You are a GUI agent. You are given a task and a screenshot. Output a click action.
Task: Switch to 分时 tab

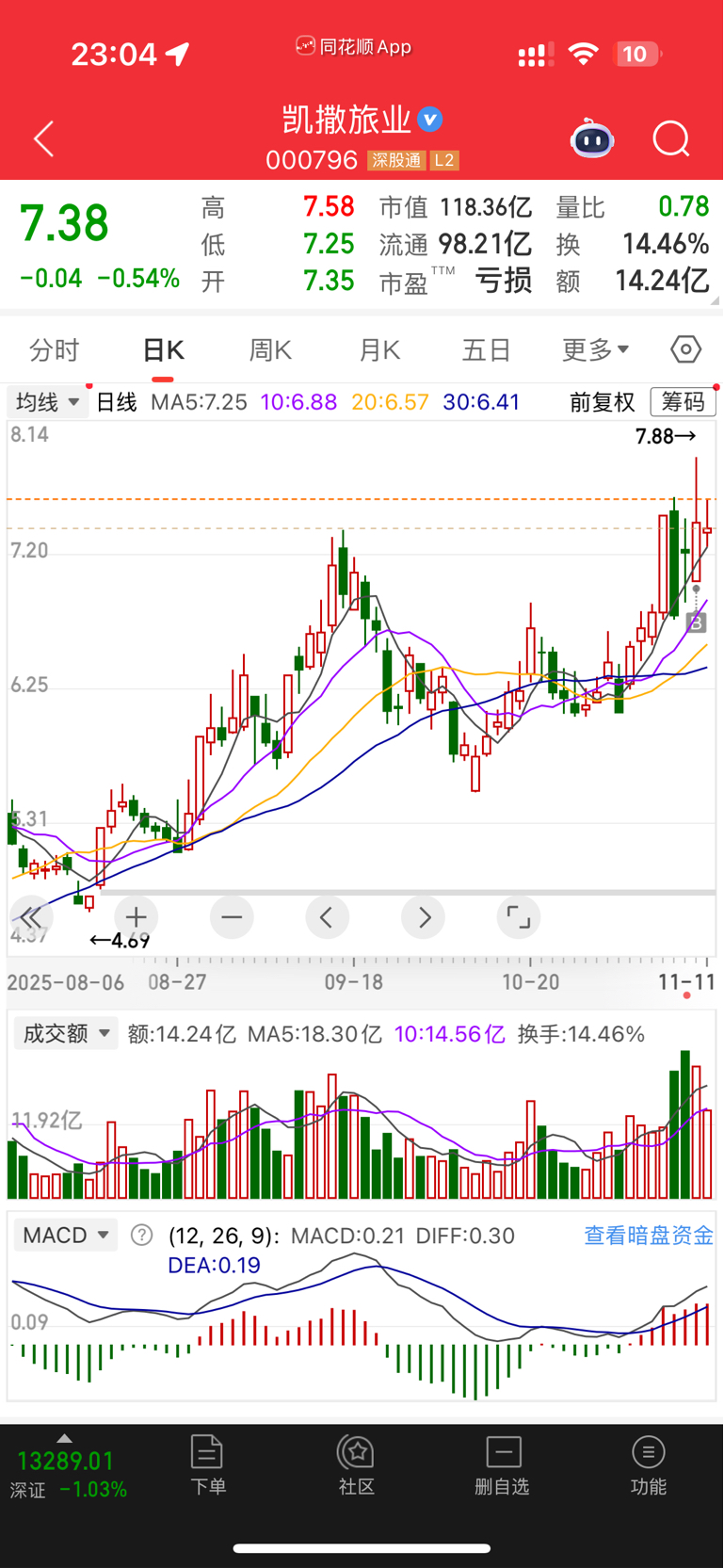tap(55, 350)
